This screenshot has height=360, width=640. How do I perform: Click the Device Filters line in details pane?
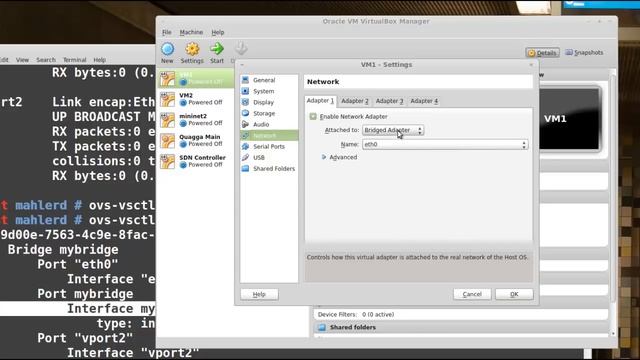pyautogui.click(x=356, y=315)
